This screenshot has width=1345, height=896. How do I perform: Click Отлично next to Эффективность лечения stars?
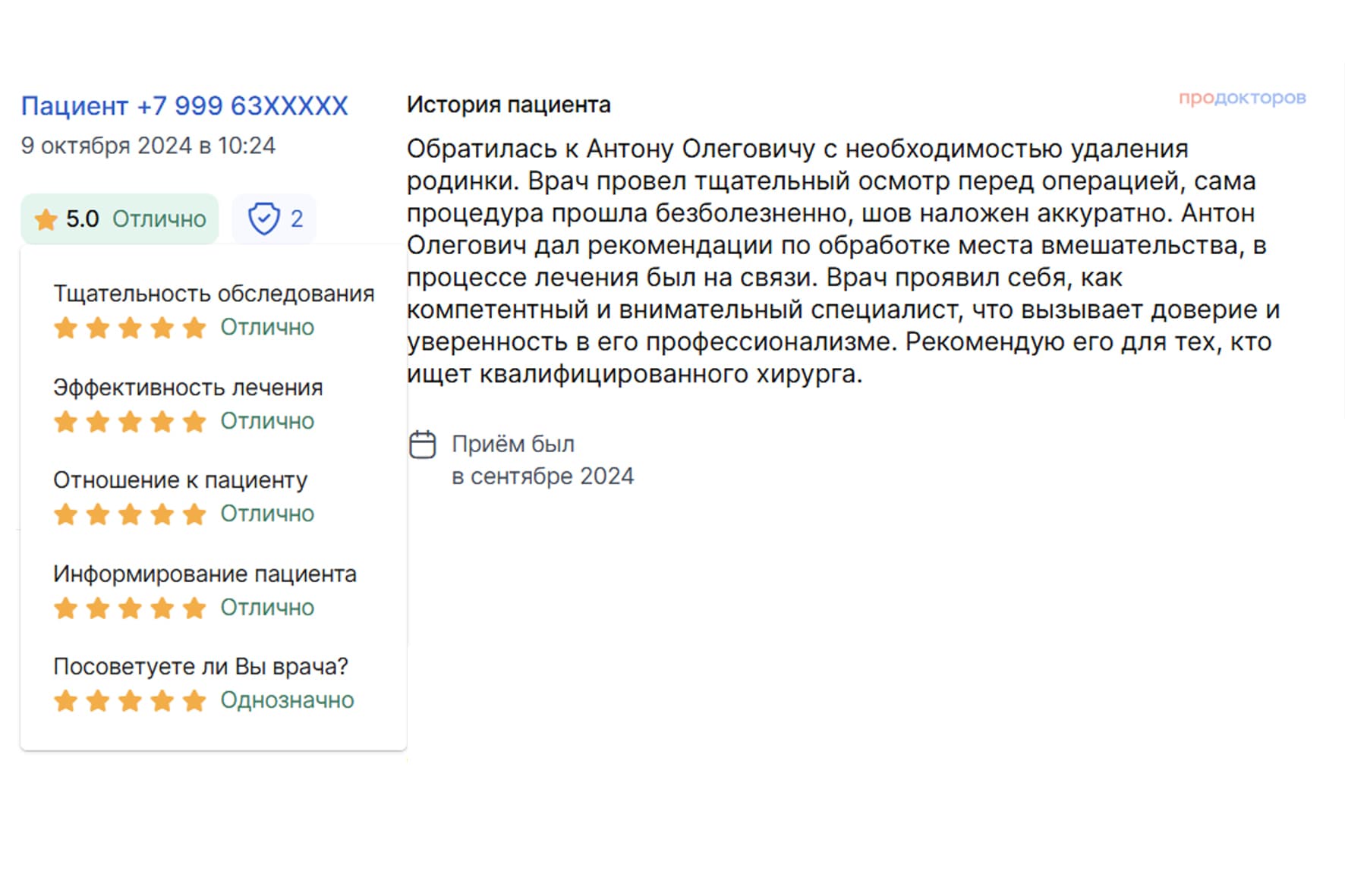[x=267, y=421]
